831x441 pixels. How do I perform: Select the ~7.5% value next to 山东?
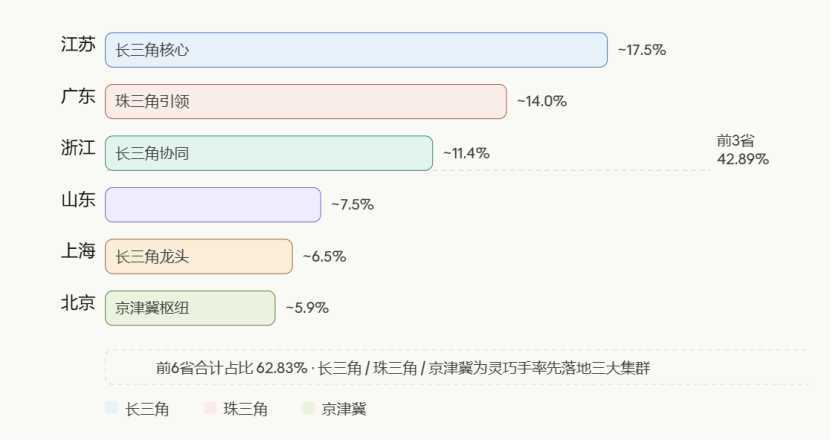[x=352, y=205]
